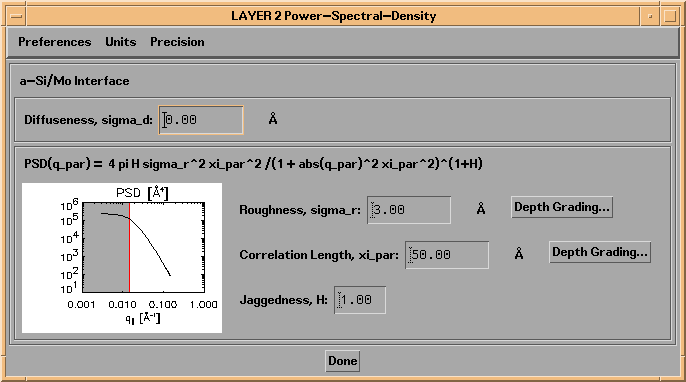Image resolution: width=686 pixels, height=382 pixels.
Task: Click the Jaggedness H input field
Action: (x=360, y=300)
